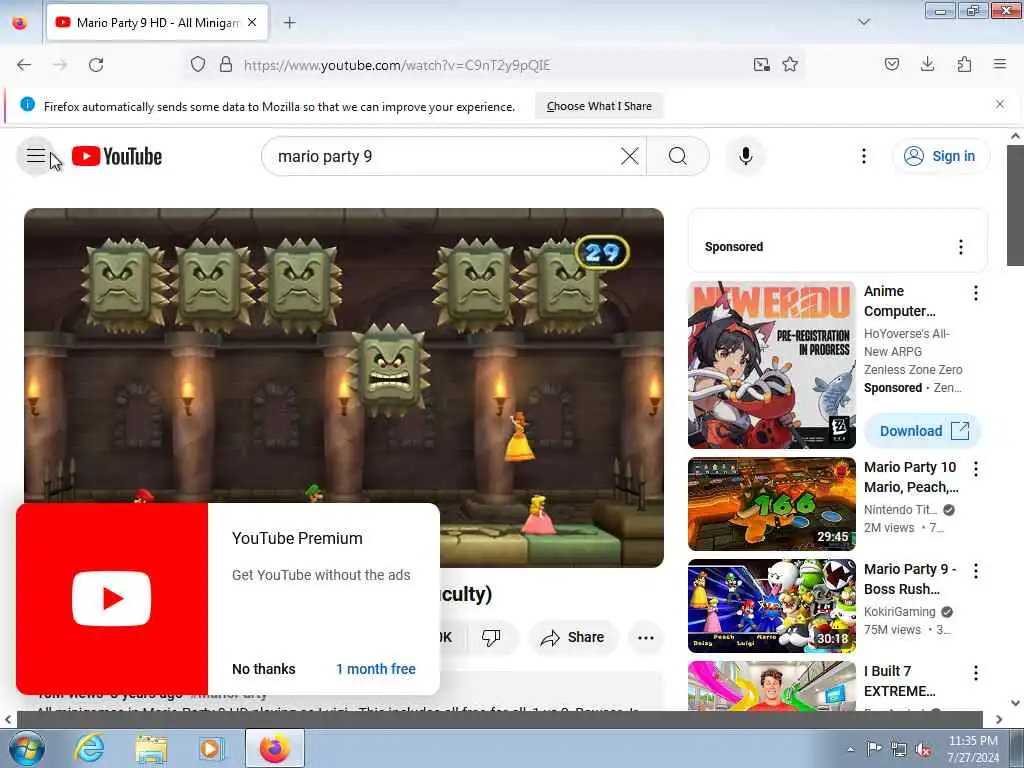Open Firefox extensions panel
Image resolution: width=1024 pixels, height=768 pixels.
pyautogui.click(x=964, y=64)
